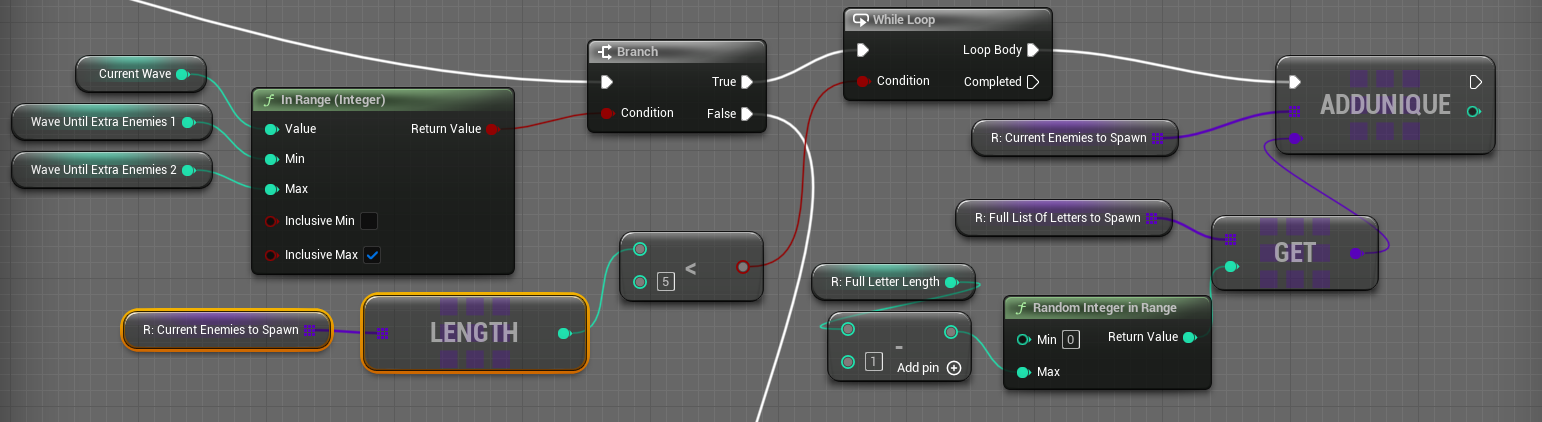Click the Random Integer Return Value pin
The image size is (1542, 422).
[x=1188, y=338]
